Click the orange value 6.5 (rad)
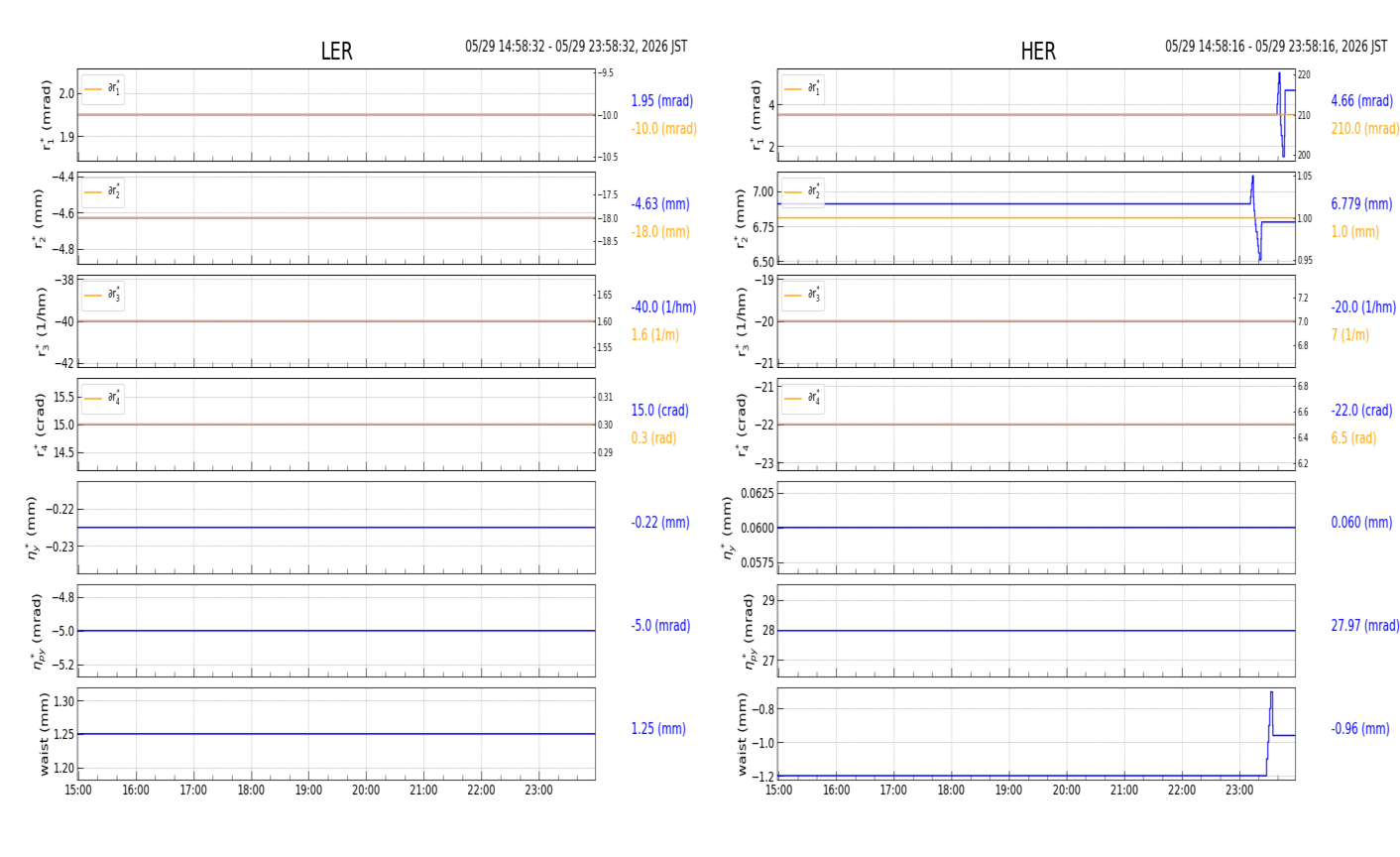Screen dimensions: 1400x857 (x=1353, y=438)
